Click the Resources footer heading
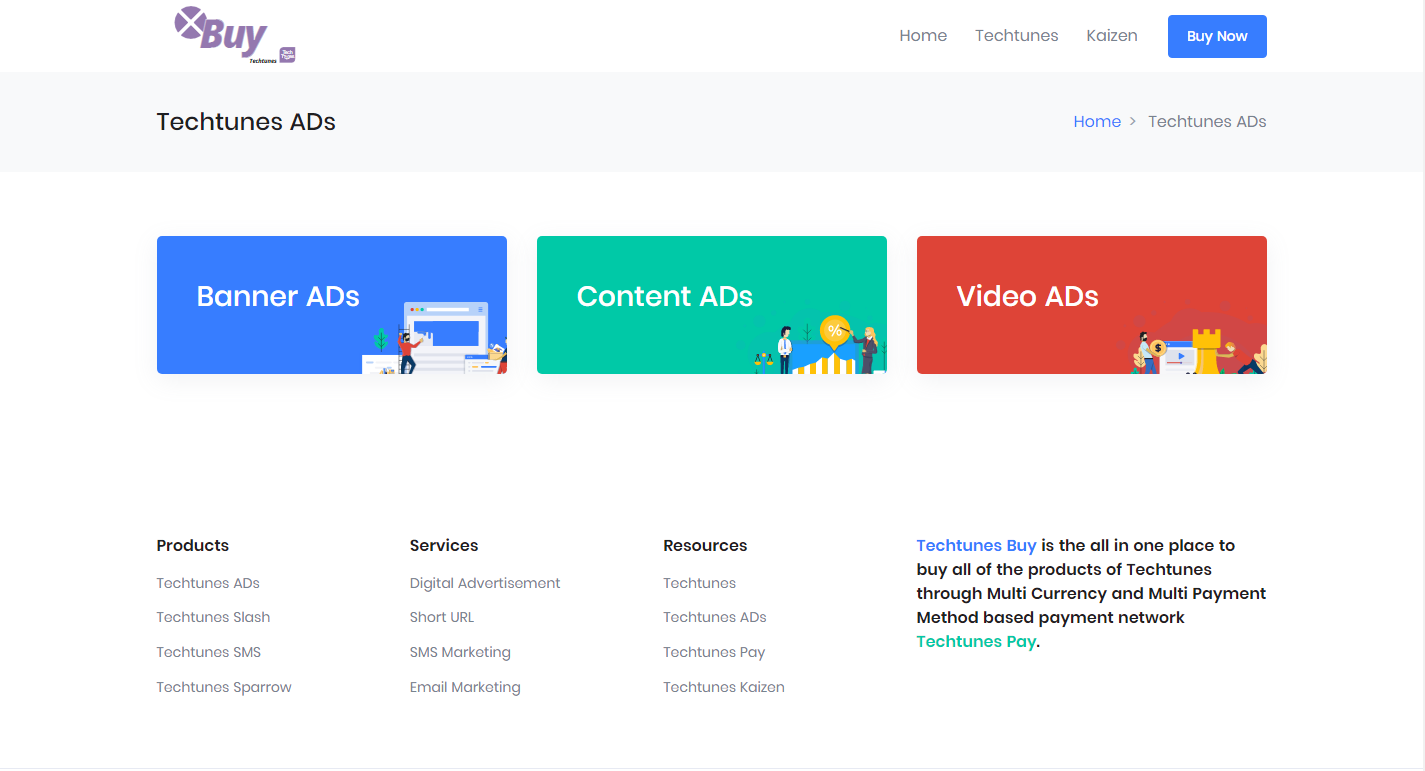Viewport: 1425px width, 771px height. click(705, 545)
